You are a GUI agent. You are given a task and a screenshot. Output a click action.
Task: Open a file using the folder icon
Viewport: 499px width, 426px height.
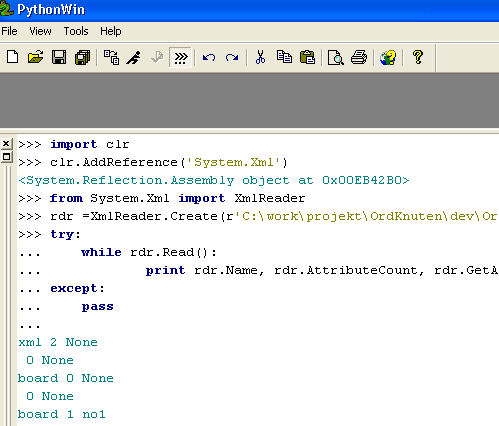click(x=35, y=57)
